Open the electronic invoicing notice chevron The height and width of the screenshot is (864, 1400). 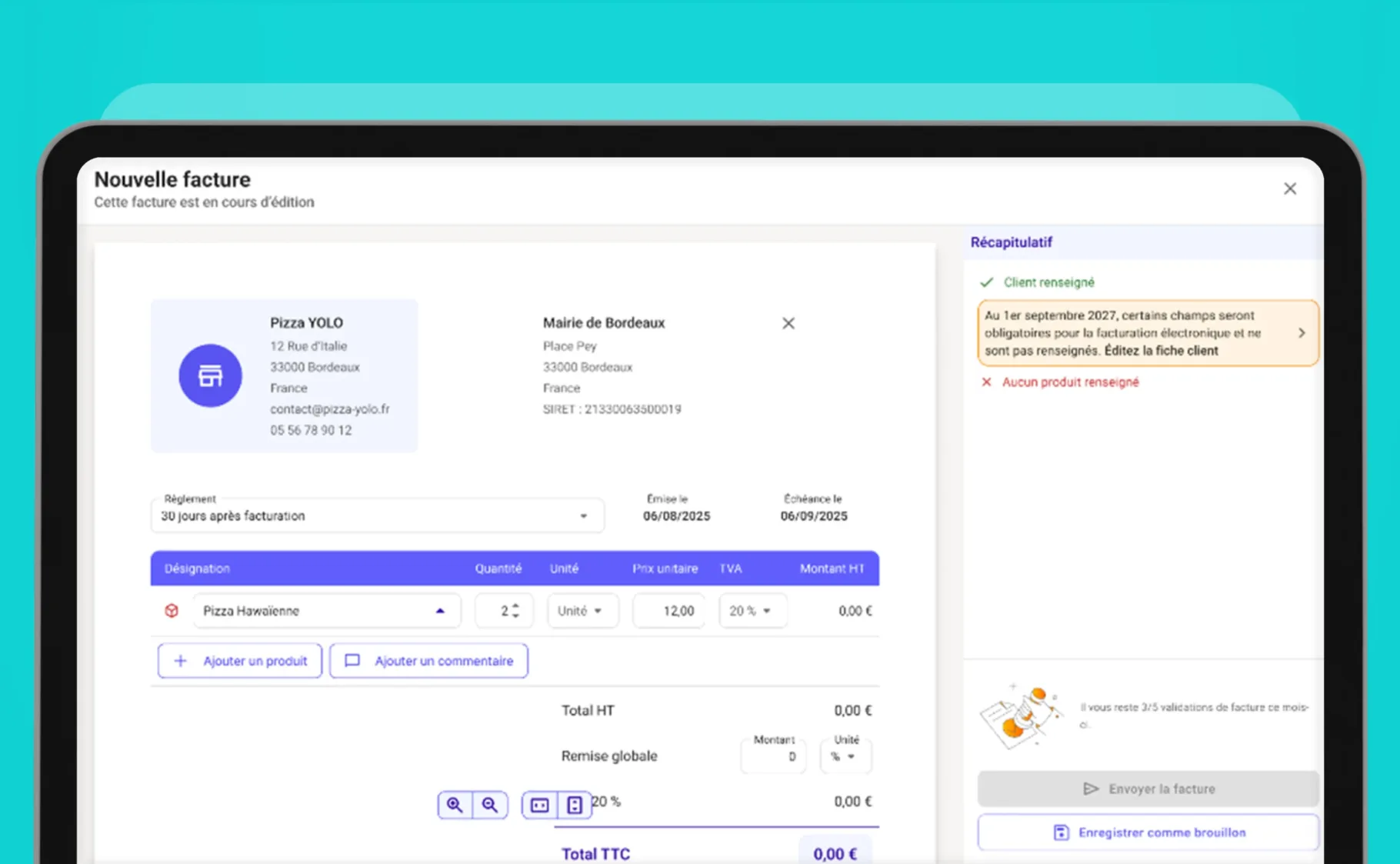click(1302, 333)
